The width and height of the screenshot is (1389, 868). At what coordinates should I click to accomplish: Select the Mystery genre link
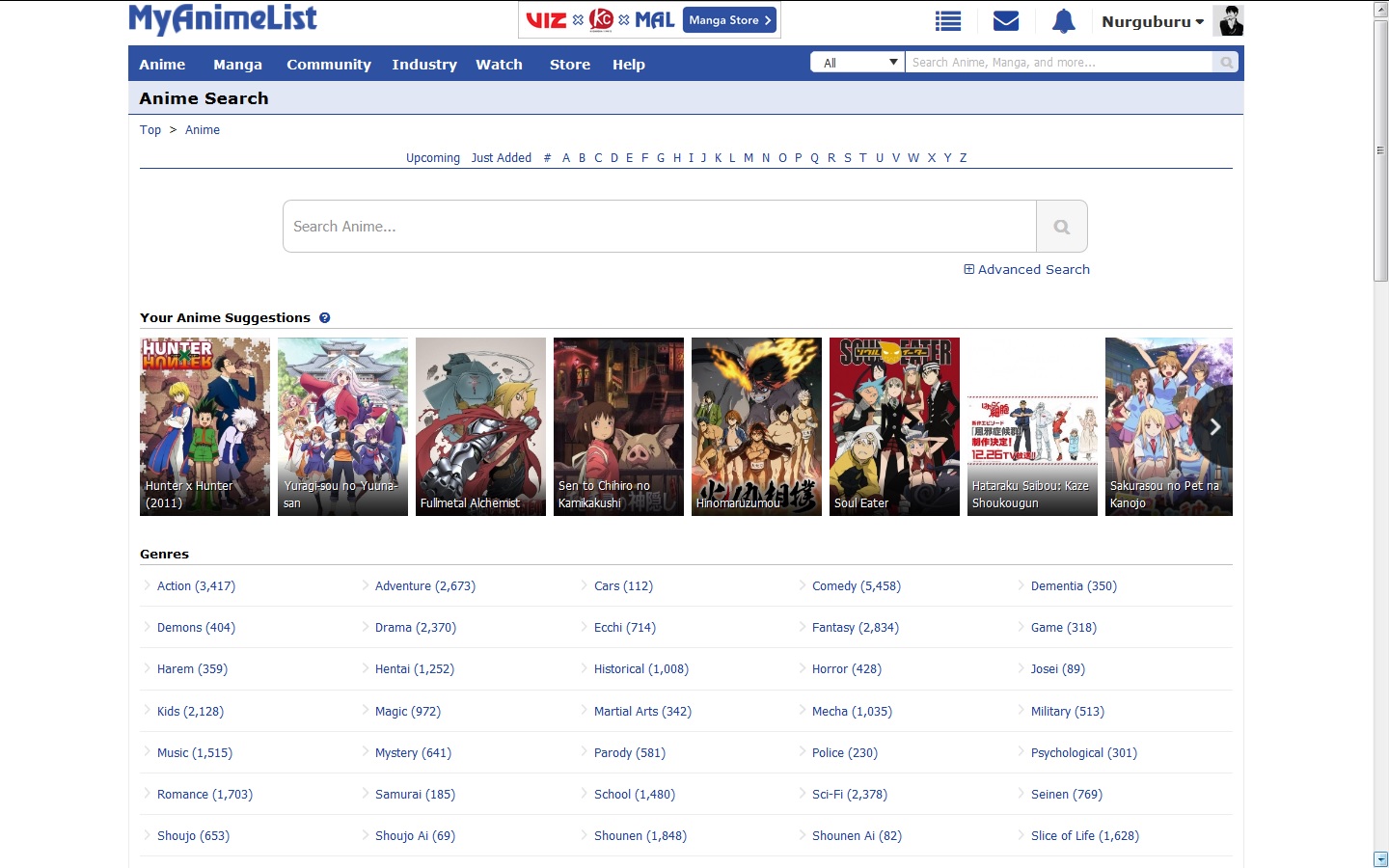[413, 753]
